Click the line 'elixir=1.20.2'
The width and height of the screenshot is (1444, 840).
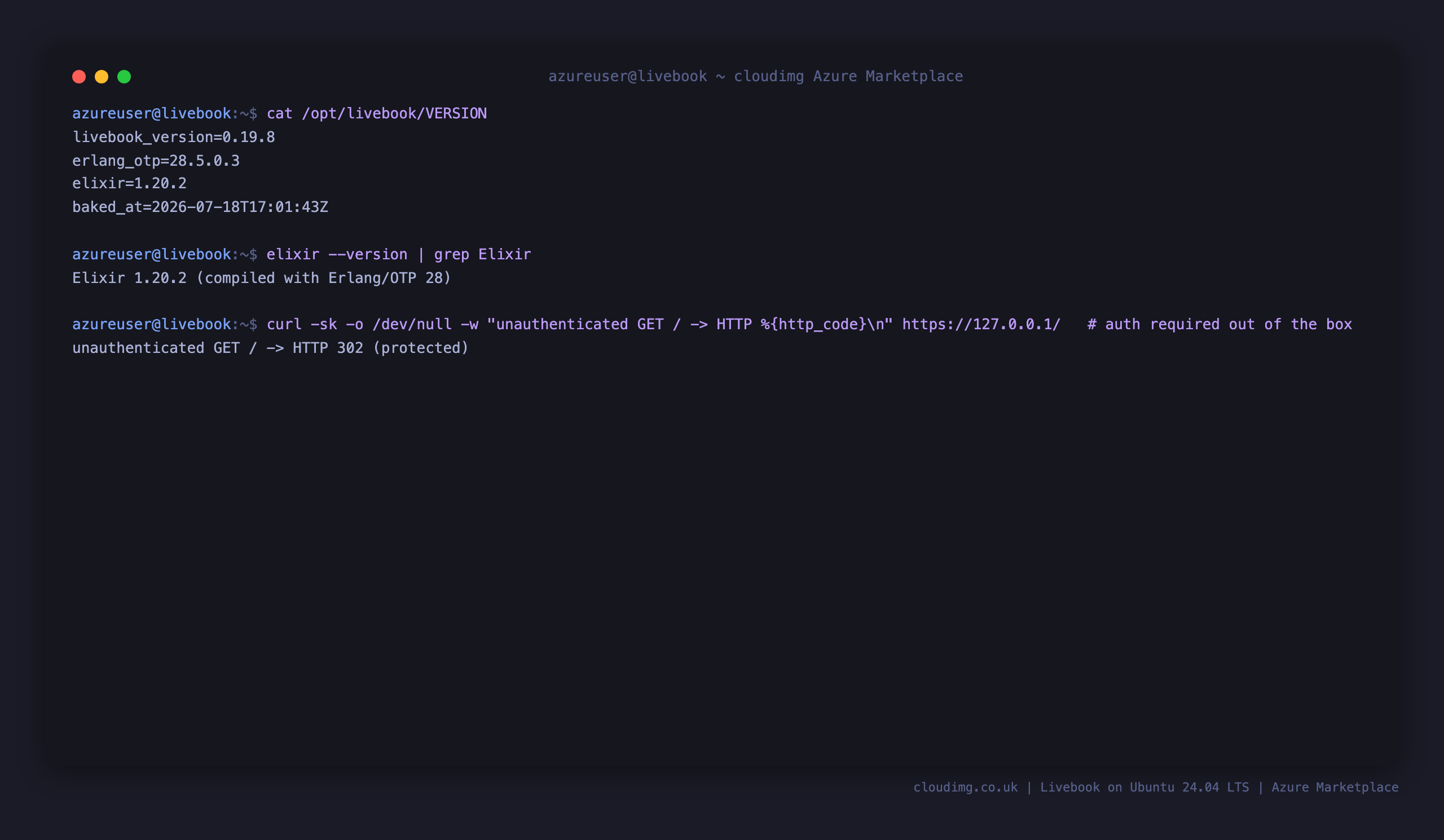[130, 183]
